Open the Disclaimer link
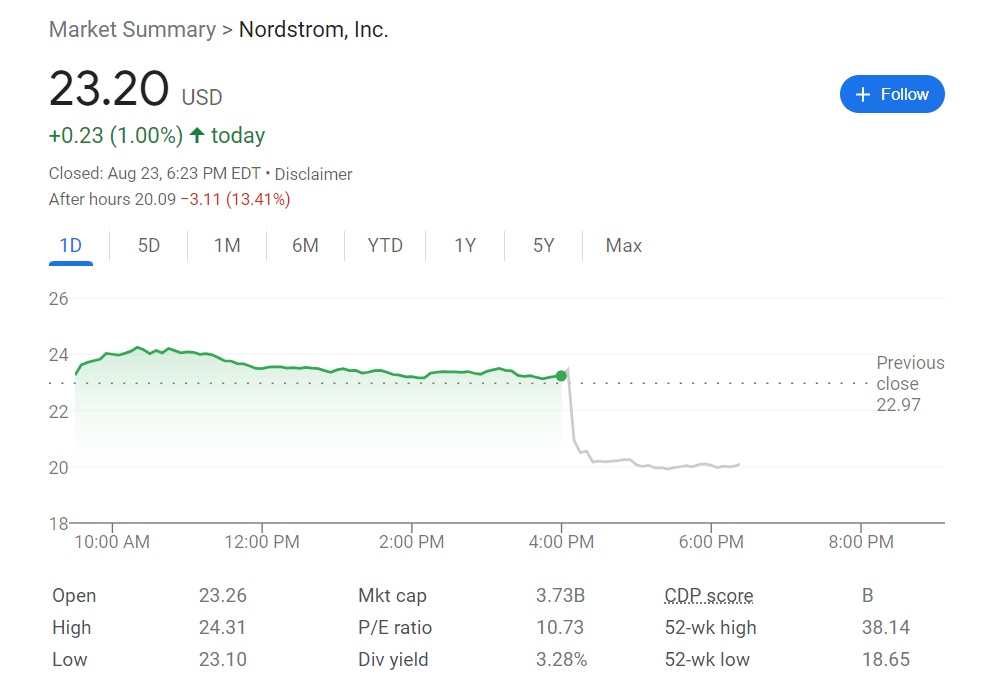The image size is (983, 695). click(314, 174)
